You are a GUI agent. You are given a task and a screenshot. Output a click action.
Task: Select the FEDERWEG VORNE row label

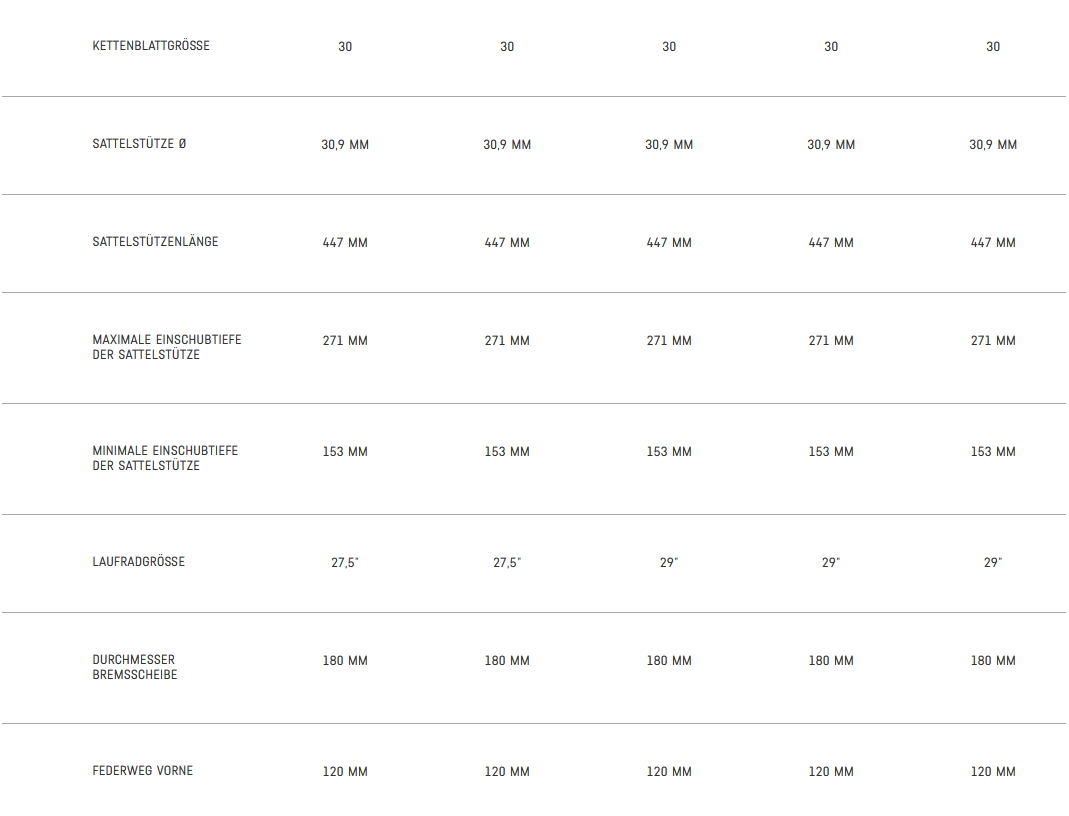click(x=143, y=771)
